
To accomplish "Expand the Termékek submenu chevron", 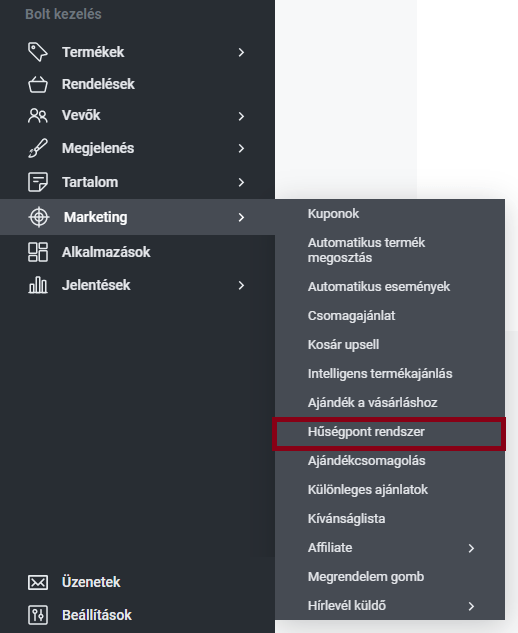I will (x=241, y=52).
